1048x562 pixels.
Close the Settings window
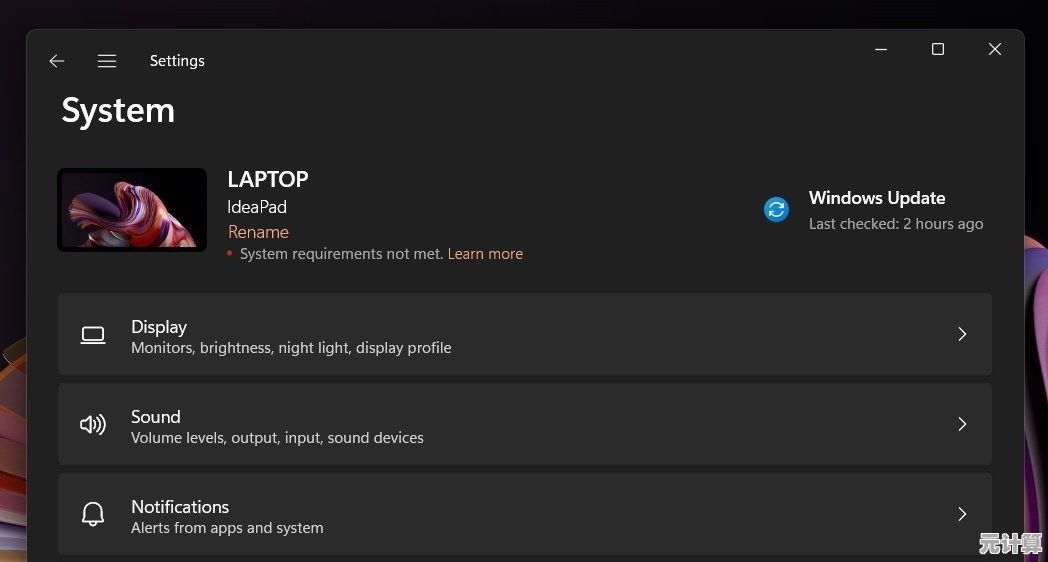995,49
